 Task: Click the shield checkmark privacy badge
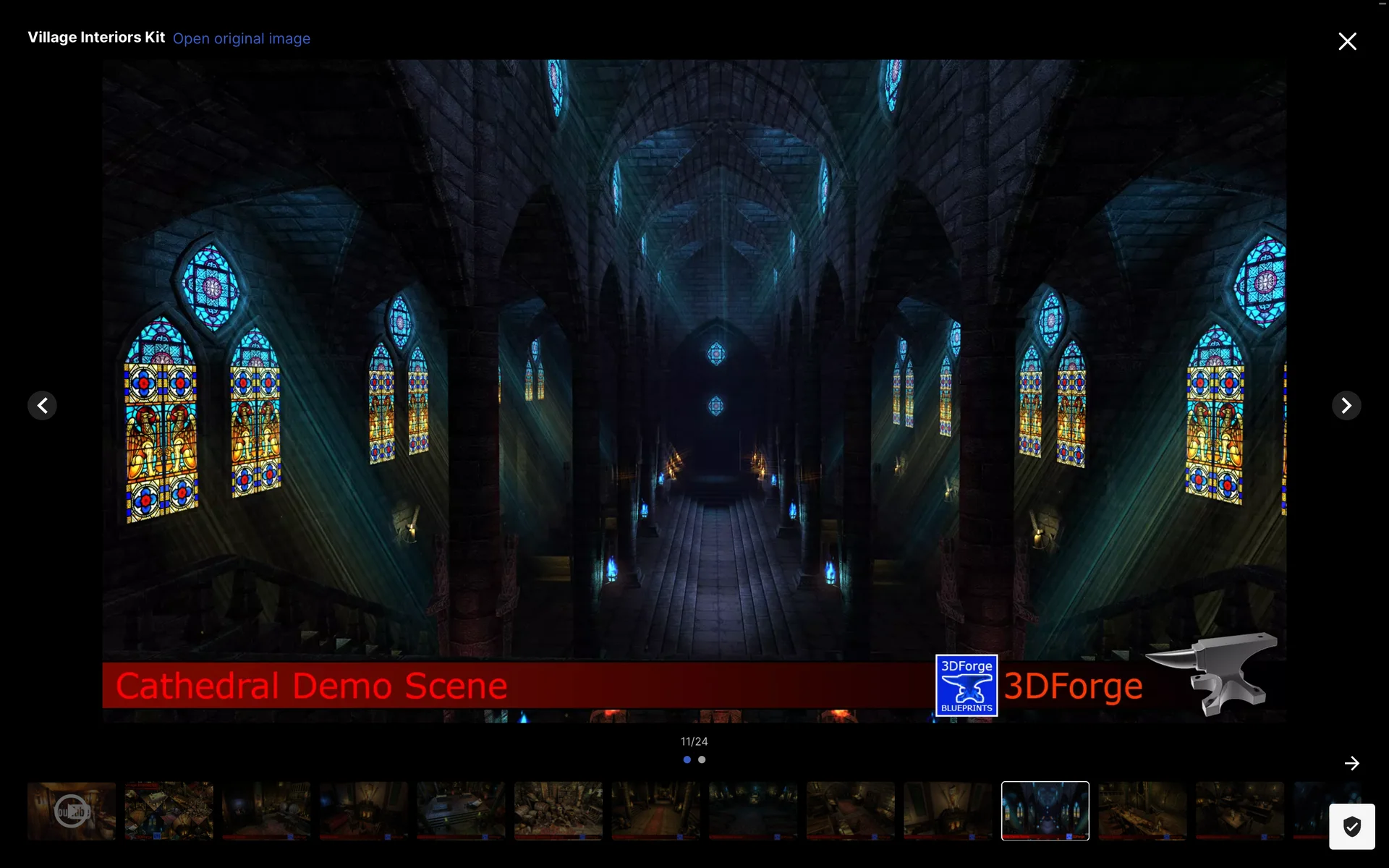(x=1351, y=826)
